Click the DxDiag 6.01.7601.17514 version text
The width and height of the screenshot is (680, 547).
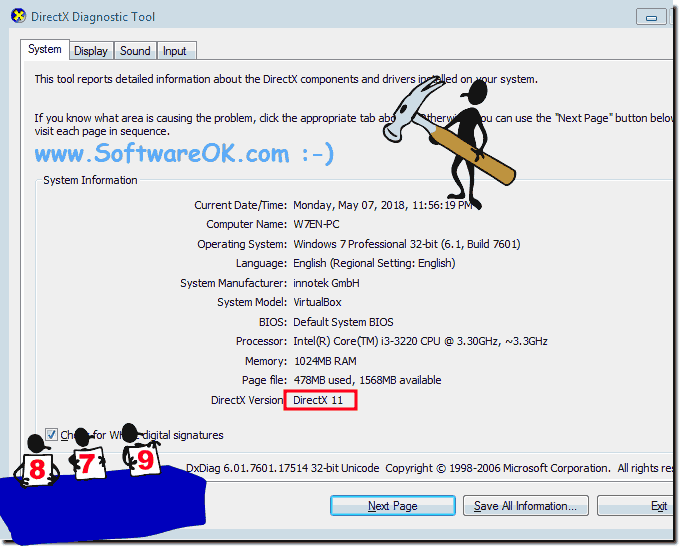pyautogui.click(x=283, y=468)
